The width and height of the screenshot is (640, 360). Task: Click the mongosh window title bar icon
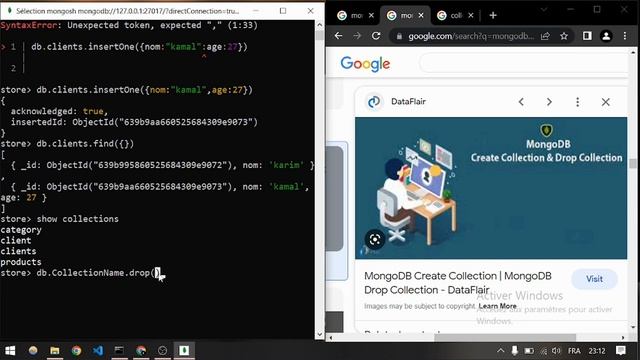(x=9, y=11)
